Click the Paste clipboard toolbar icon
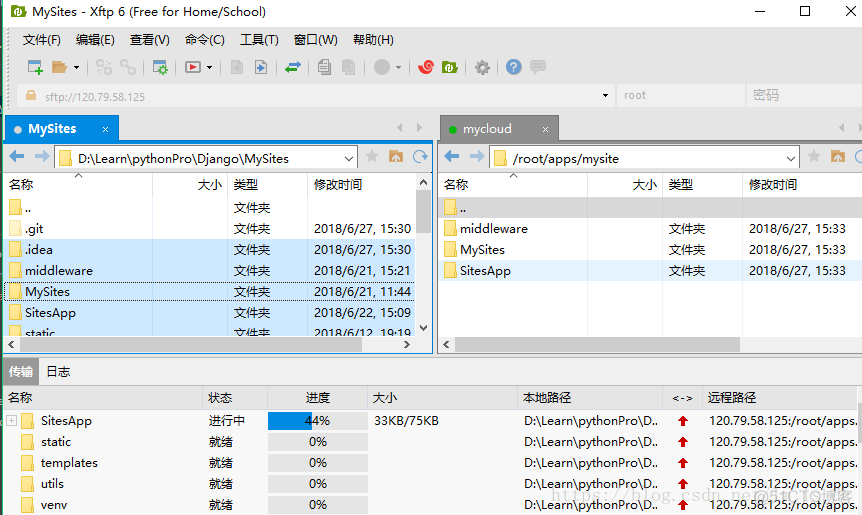The height and width of the screenshot is (515, 862). (x=348, y=67)
